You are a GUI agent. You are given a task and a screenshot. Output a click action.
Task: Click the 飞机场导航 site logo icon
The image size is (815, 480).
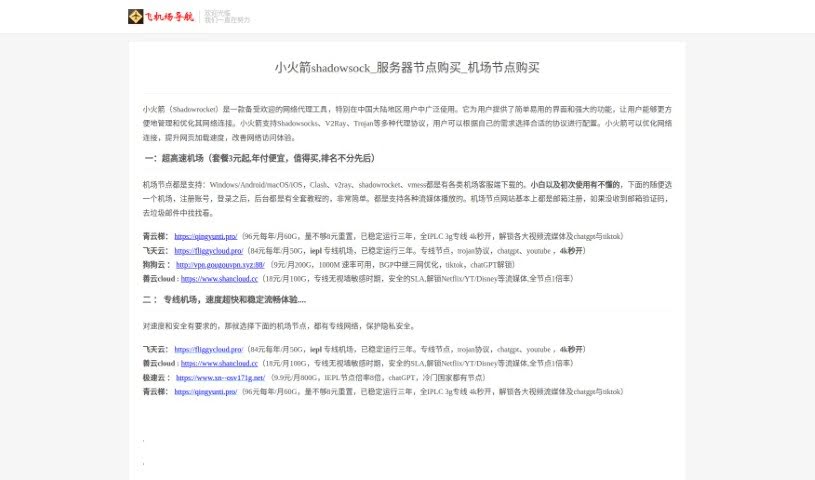[135, 17]
